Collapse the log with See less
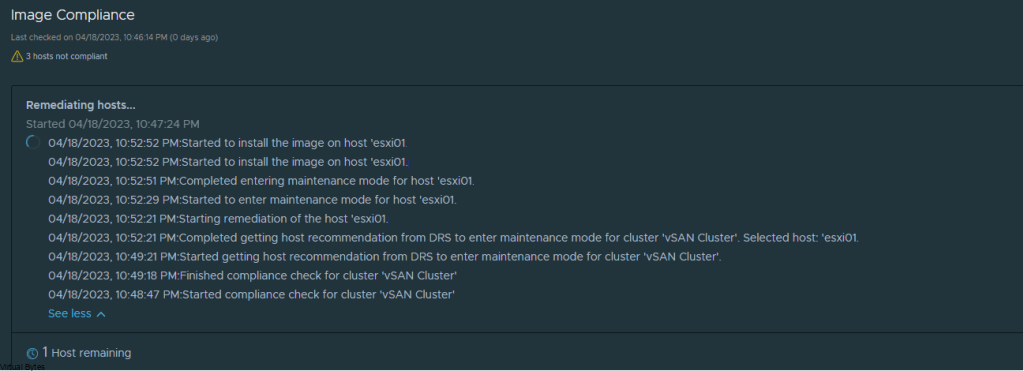This screenshot has width=1024, height=371. click(x=77, y=314)
